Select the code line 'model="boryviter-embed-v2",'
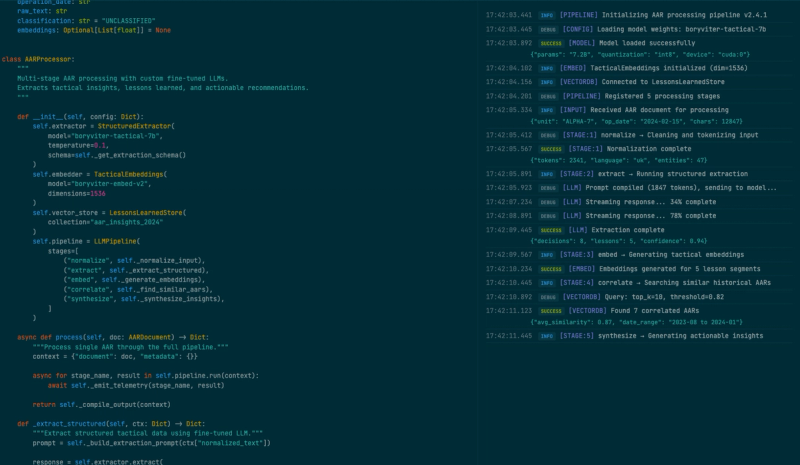Viewport: 800px width, 465px height. coord(99,184)
